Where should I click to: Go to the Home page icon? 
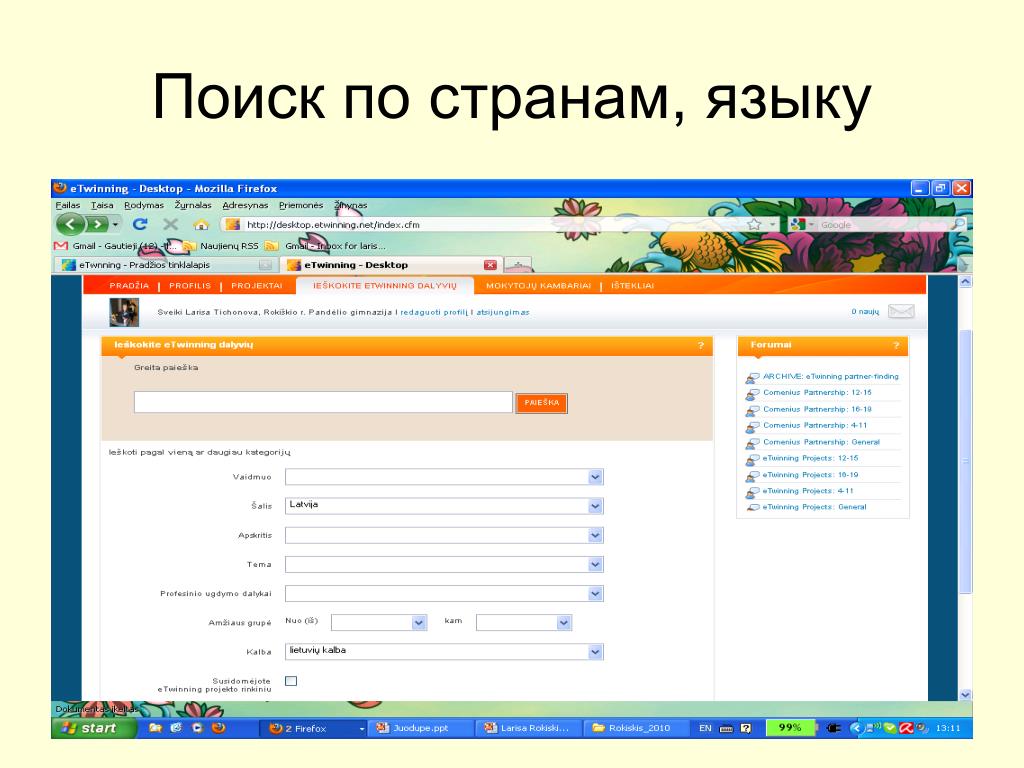point(201,225)
